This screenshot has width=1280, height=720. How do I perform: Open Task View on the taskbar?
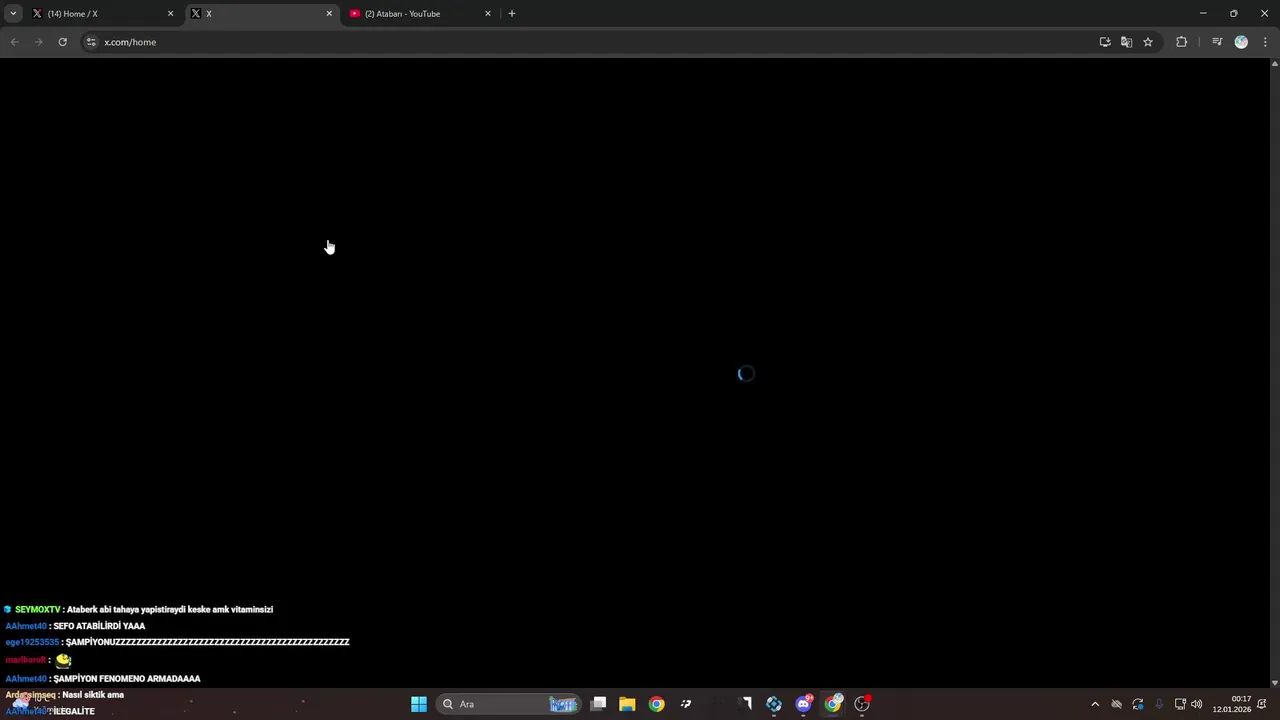coord(598,704)
